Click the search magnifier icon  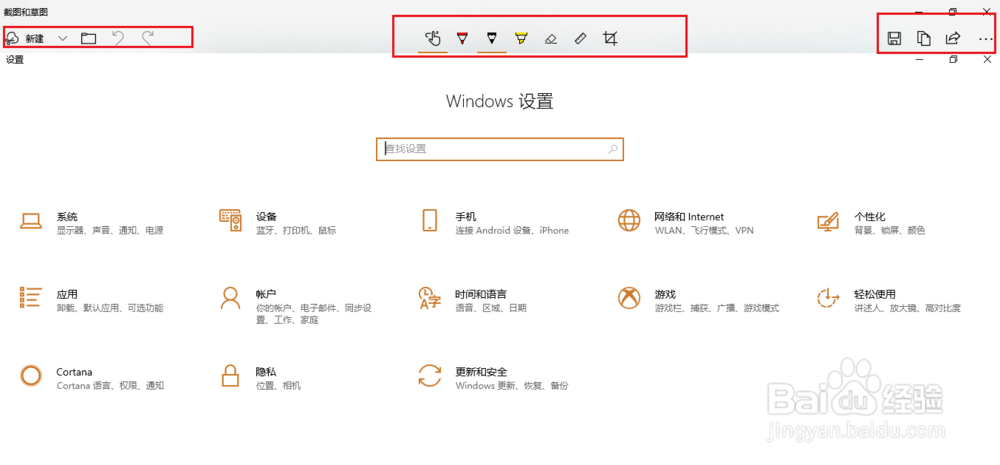point(613,149)
